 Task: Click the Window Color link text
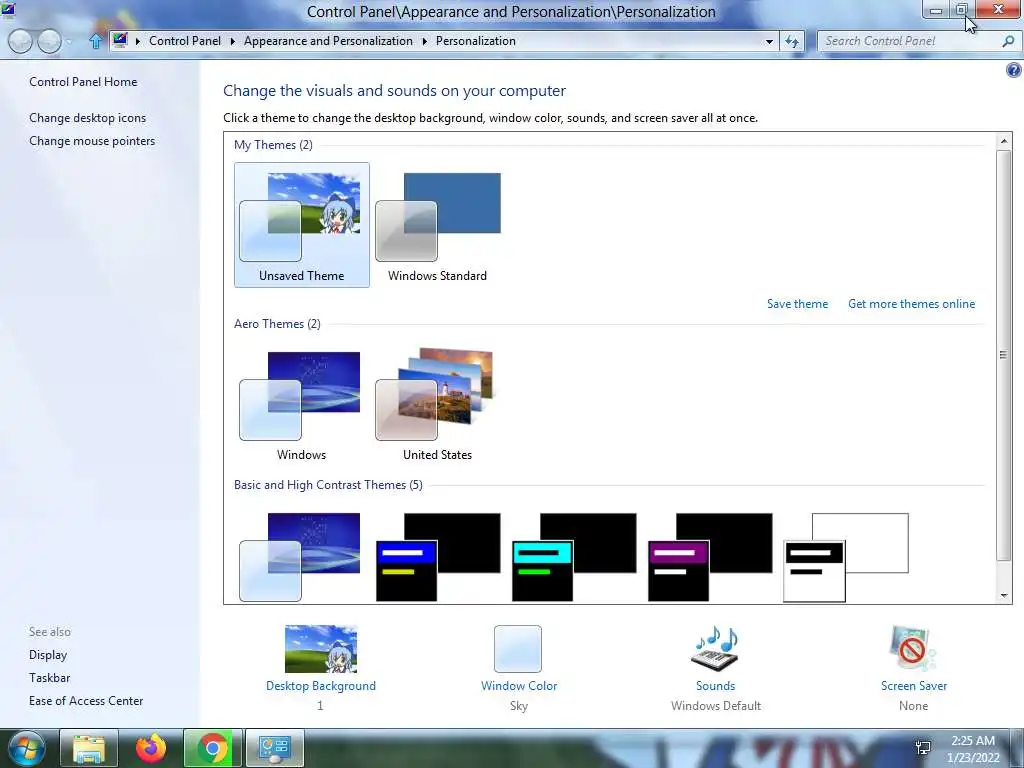(519, 686)
